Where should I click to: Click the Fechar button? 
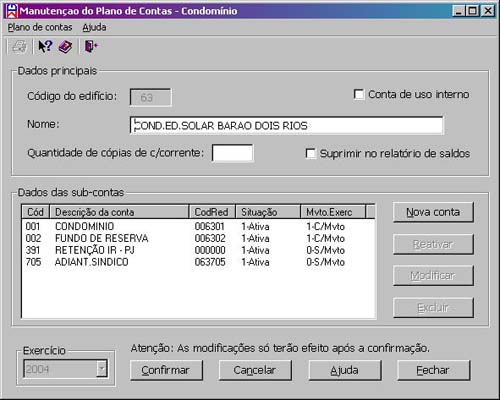(433, 370)
